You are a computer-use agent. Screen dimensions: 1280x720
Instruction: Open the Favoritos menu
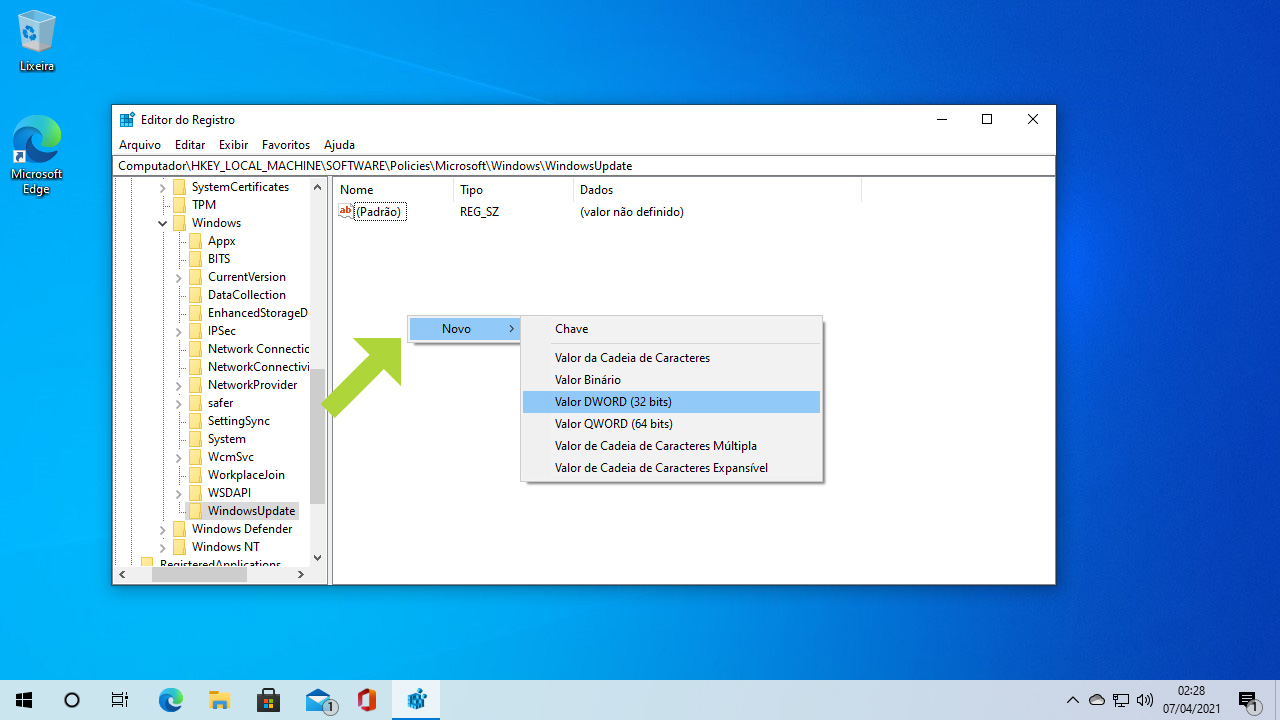[x=286, y=145]
